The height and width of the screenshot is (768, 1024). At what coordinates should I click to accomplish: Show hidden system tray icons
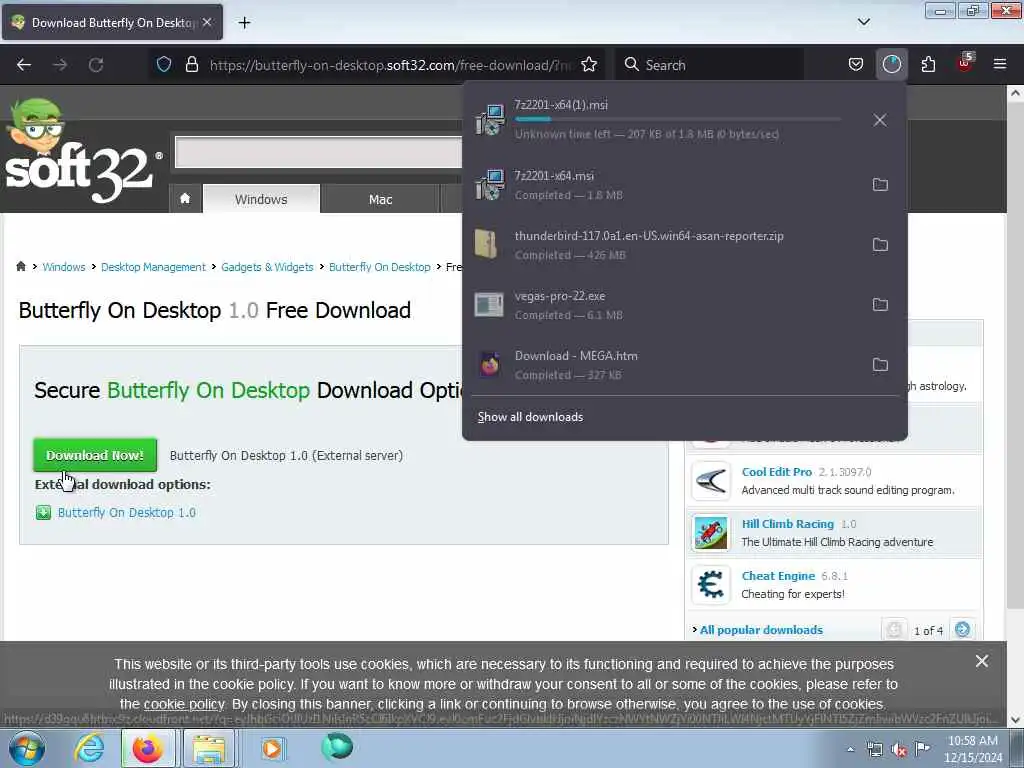tap(850, 749)
